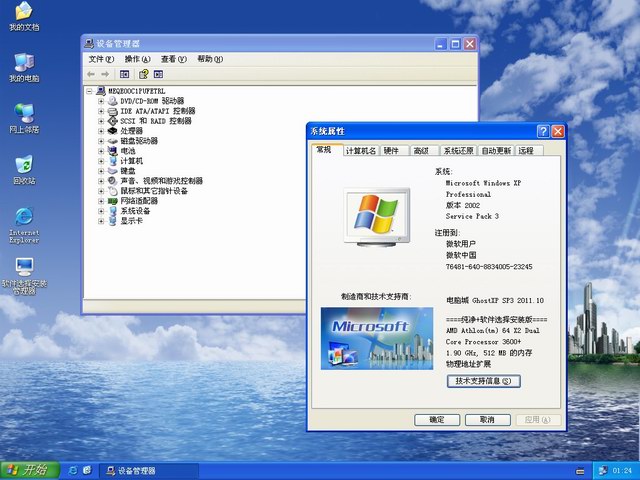Click the help ? button in 系统属性 title bar
640x480 pixels.
[x=543, y=131]
